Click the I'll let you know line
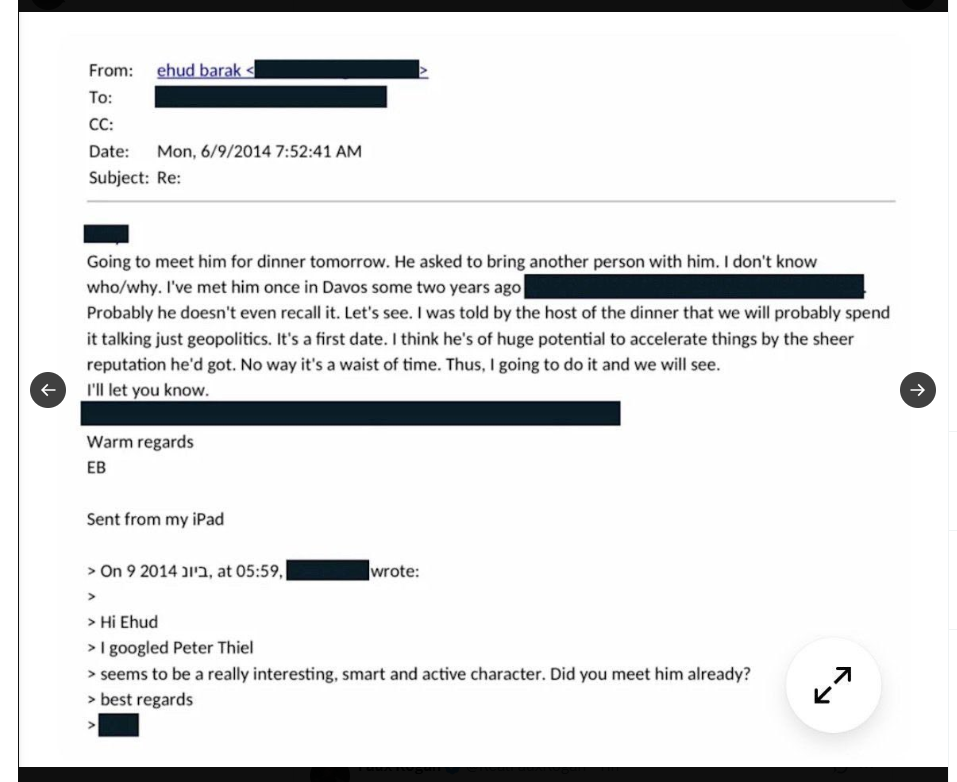This screenshot has height=782, width=957. click(148, 390)
